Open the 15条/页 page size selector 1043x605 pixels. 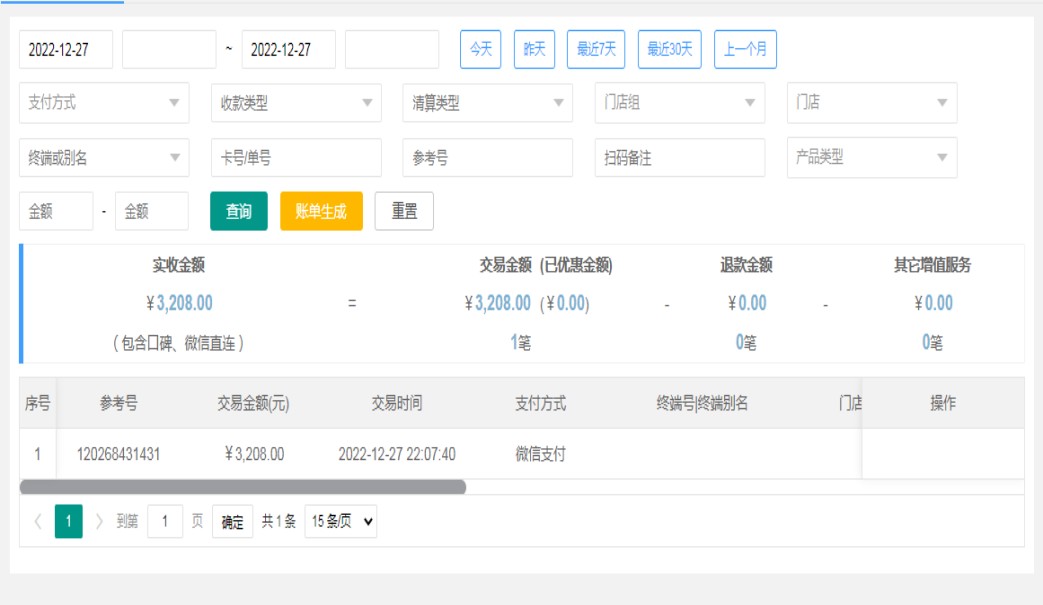click(x=340, y=521)
